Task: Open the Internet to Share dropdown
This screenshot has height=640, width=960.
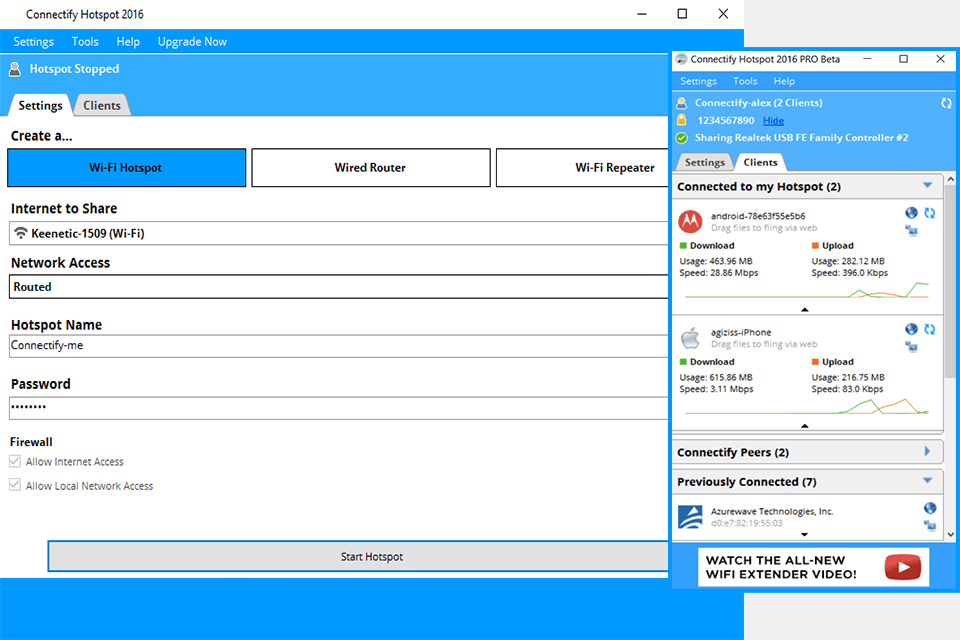Action: click(x=339, y=233)
